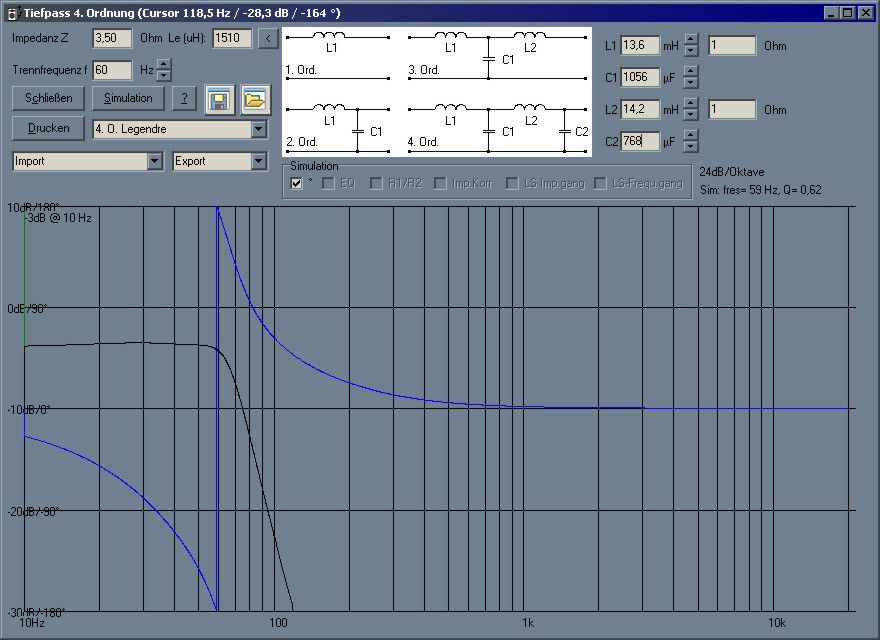Click the '-3dB @ 10 Hz' graph label
The height and width of the screenshot is (640, 880).
58,218
